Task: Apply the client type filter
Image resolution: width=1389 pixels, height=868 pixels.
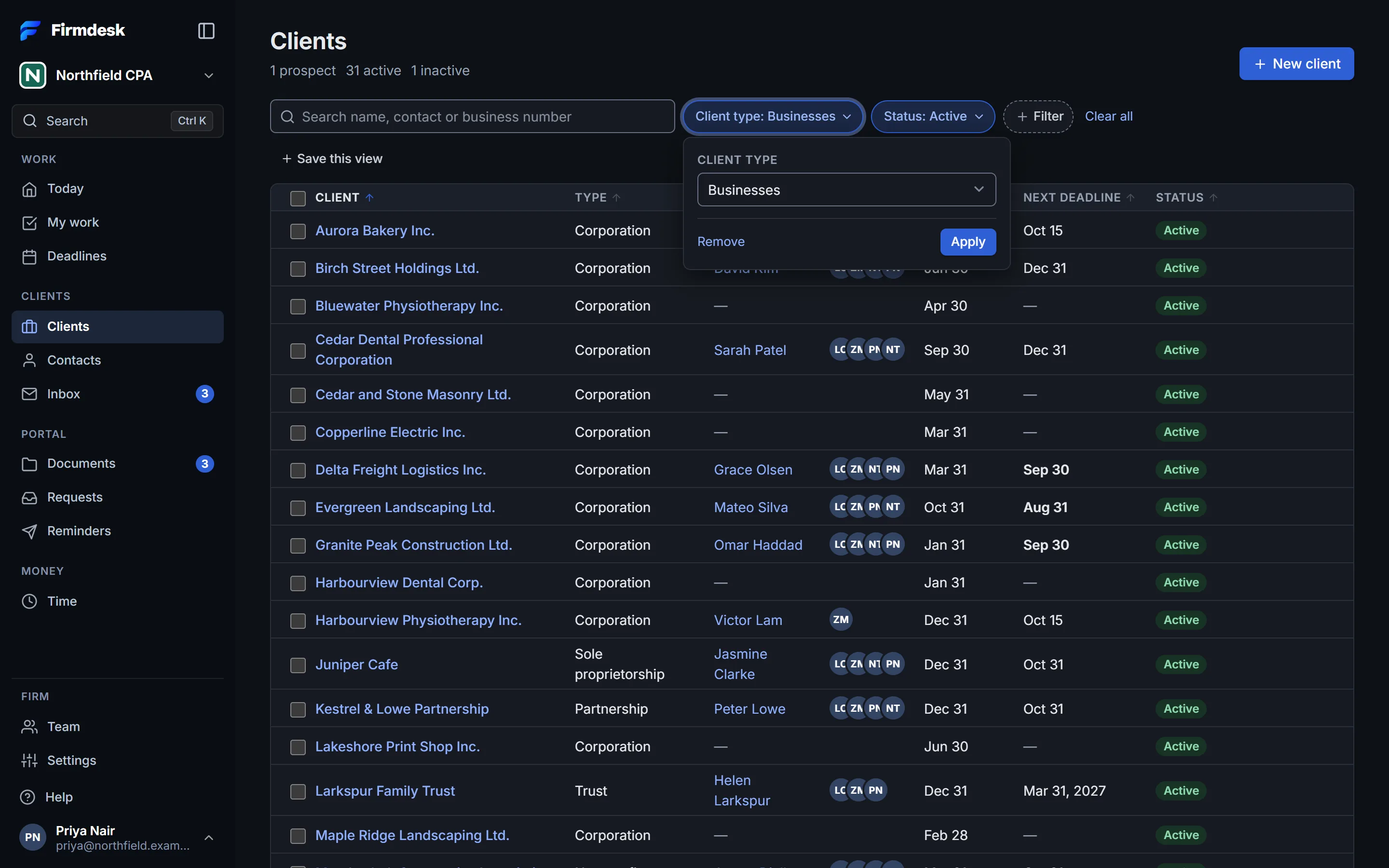Action: tap(967, 242)
